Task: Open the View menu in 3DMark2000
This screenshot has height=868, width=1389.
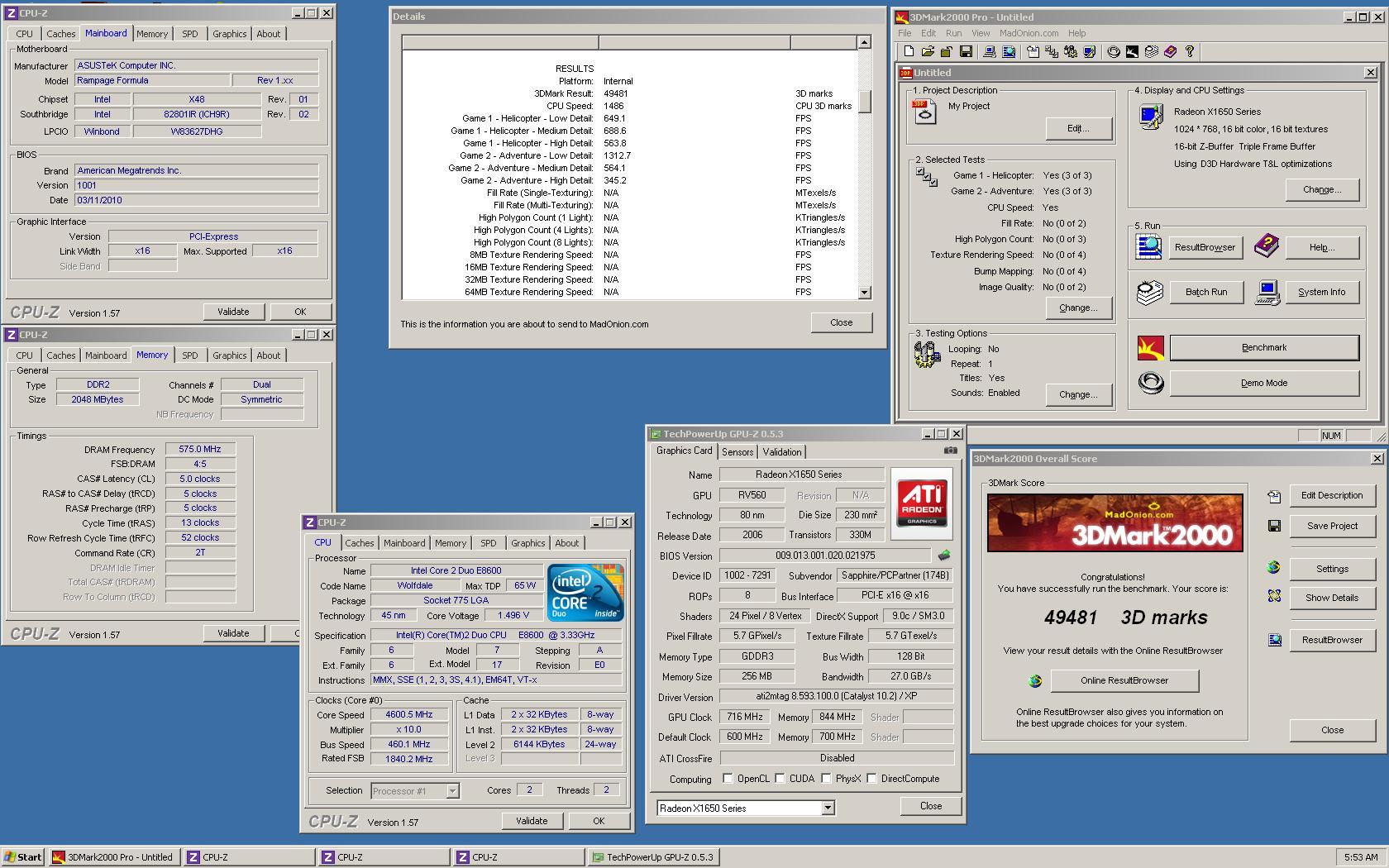Action: click(x=981, y=33)
